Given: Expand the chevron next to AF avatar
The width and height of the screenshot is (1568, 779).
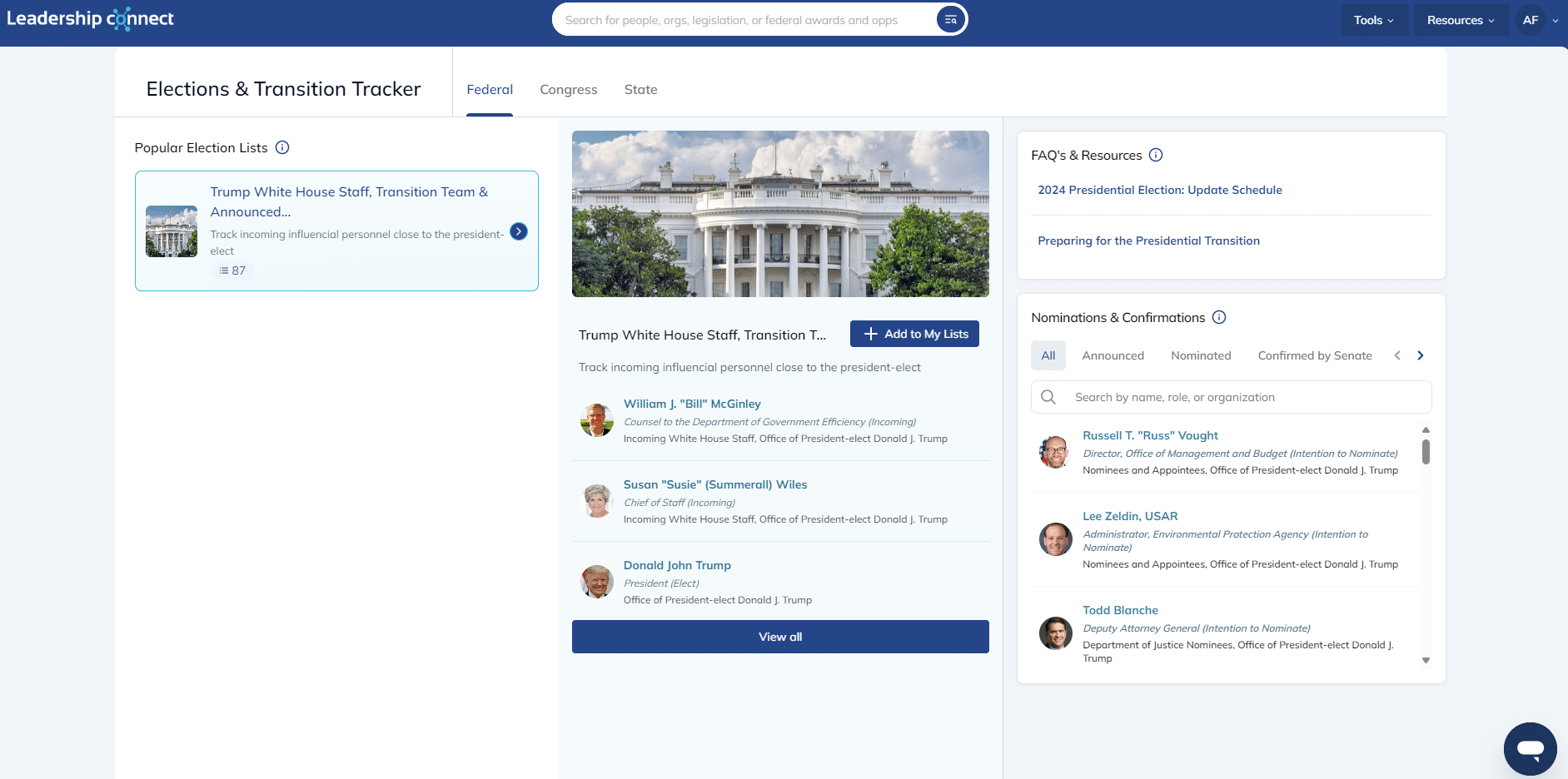Looking at the screenshot, I should [x=1556, y=21].
